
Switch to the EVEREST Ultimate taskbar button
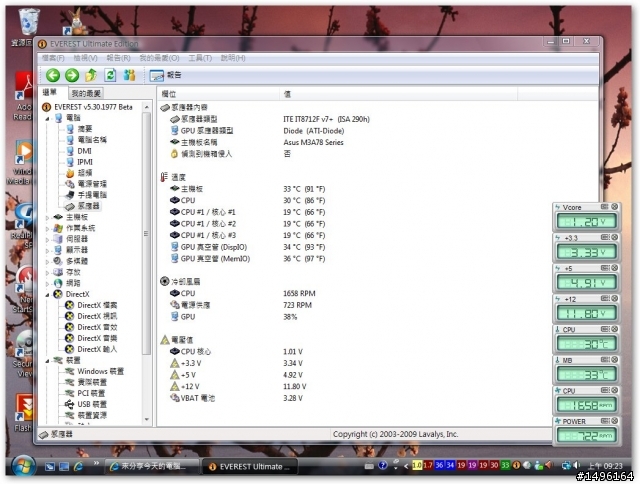click(249, 466)
